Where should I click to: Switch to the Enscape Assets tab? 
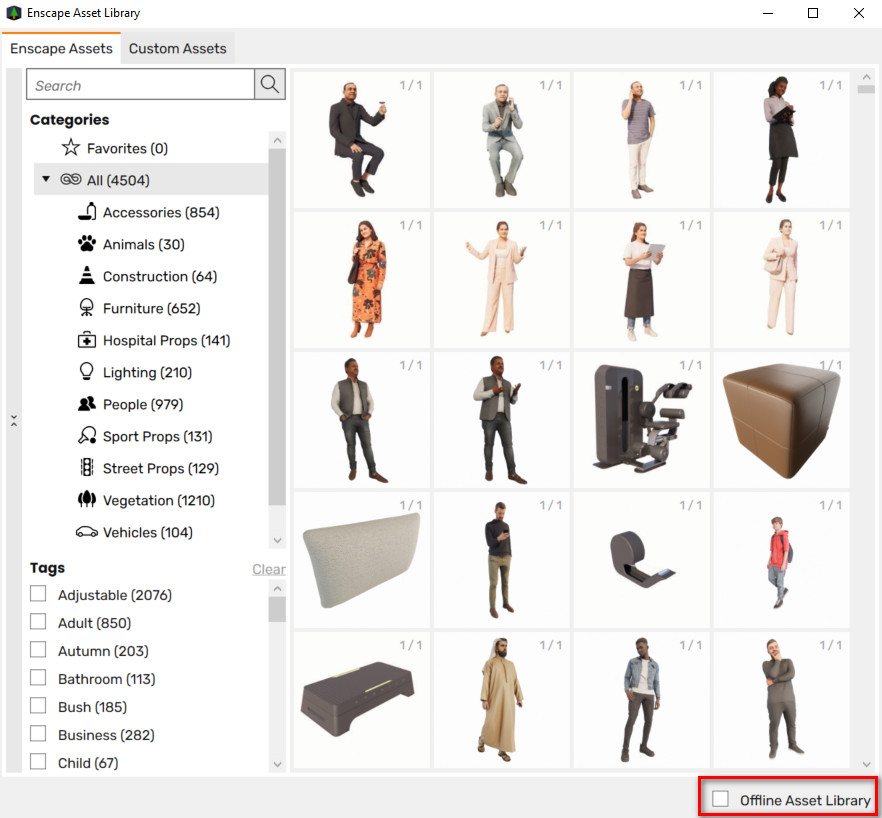tap(61, 48)
